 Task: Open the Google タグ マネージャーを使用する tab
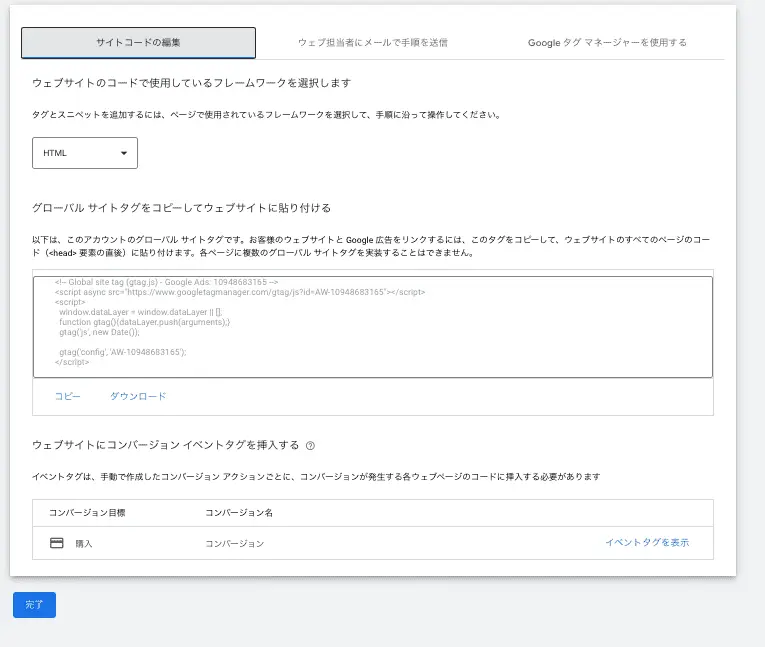click(x=607, y=42)
